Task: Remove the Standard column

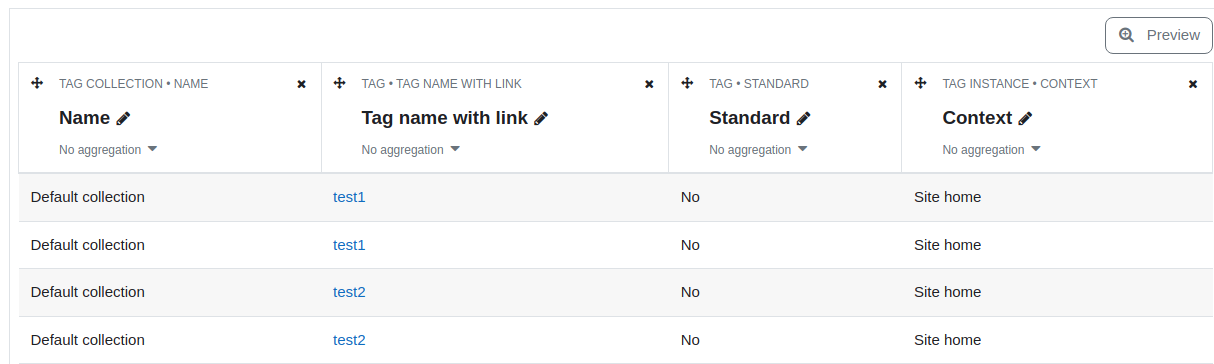Action: pyautogui.click(x=882, y=84)
